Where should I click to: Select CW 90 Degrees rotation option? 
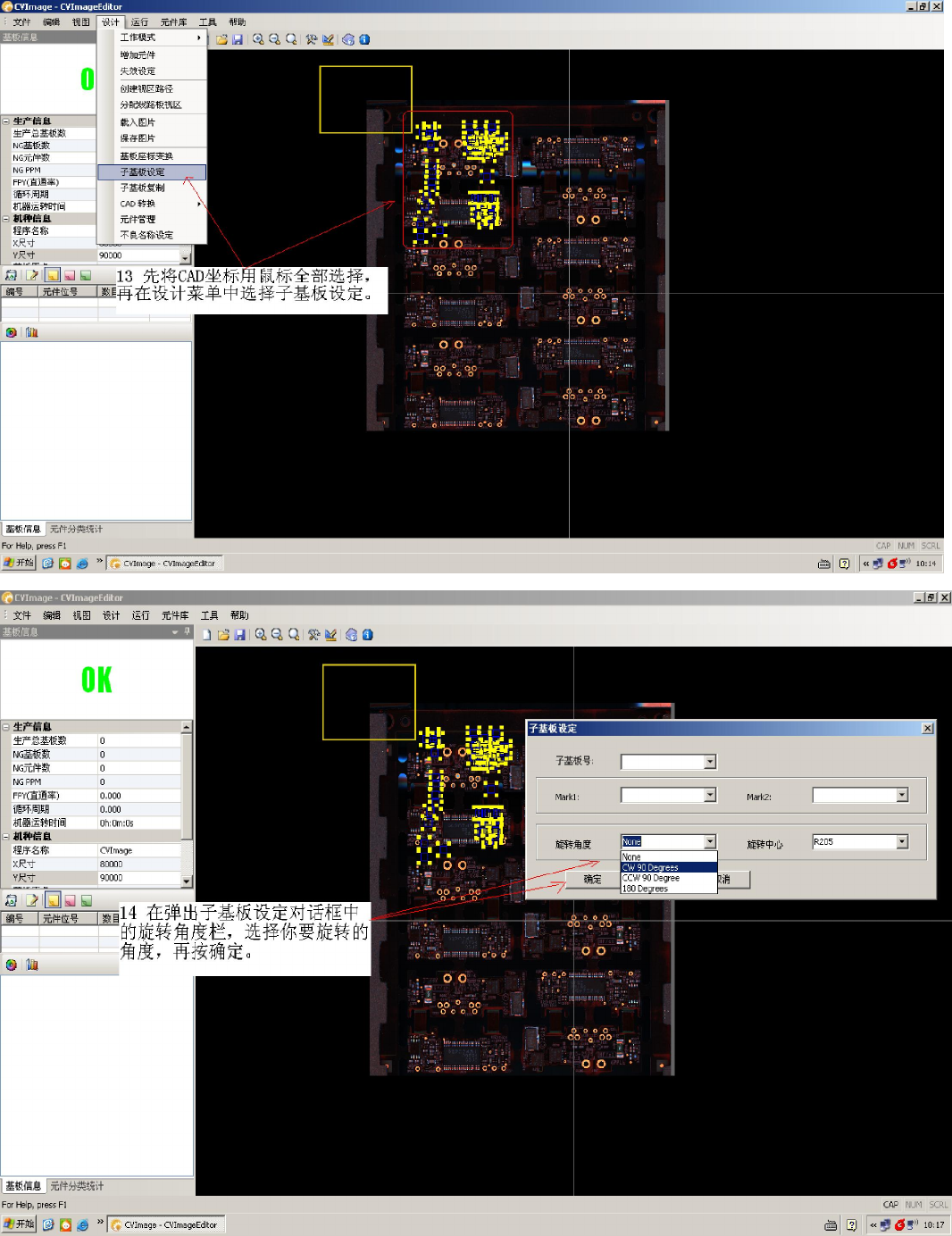(x=669, y=867)
